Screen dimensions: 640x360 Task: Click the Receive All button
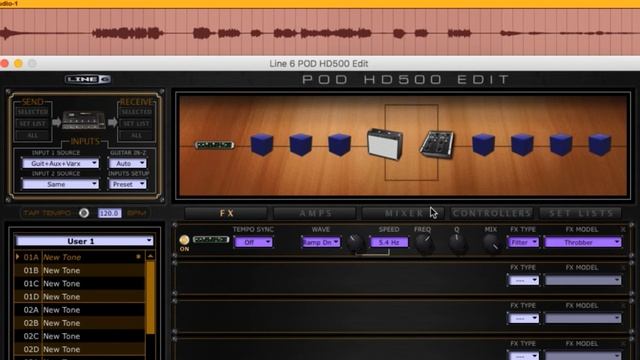pos(137,135)
